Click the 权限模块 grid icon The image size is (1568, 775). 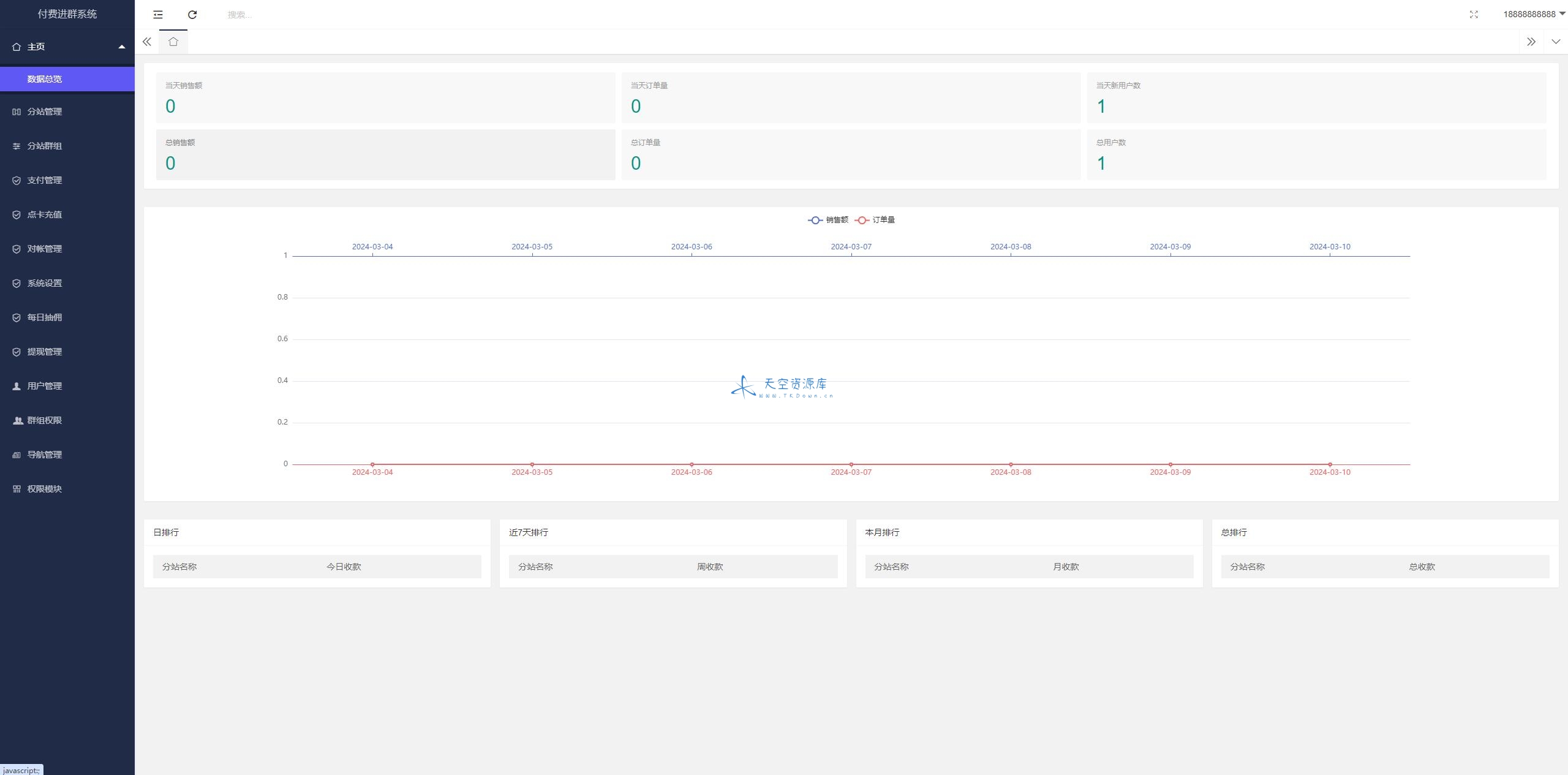17,489
